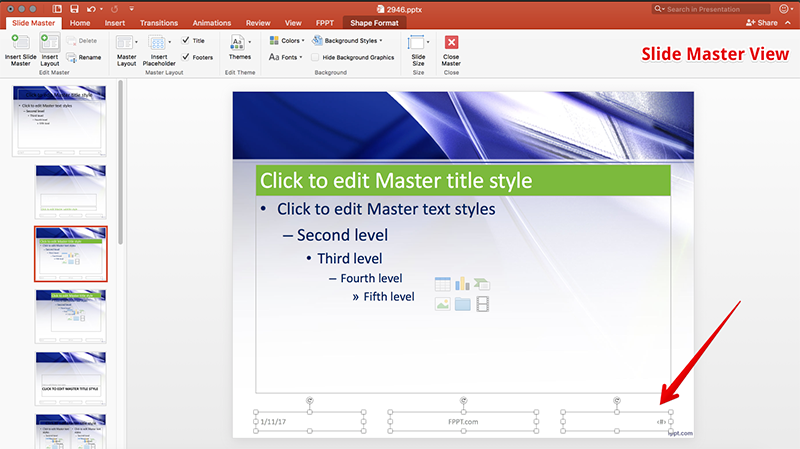The height and width of the screenshot is (449, 800).
Task: Click the Insert Placeholder icon
Action: point(158,43)
